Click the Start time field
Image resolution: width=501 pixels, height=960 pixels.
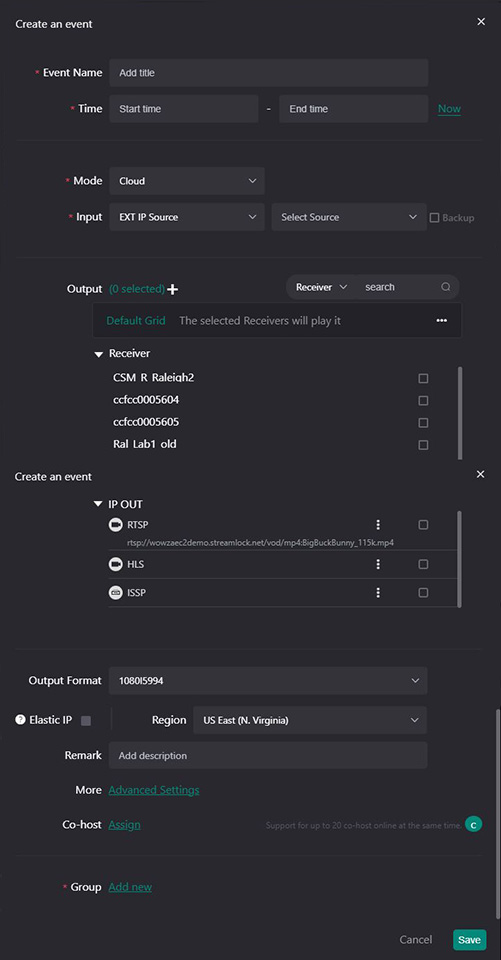point(184,109)
